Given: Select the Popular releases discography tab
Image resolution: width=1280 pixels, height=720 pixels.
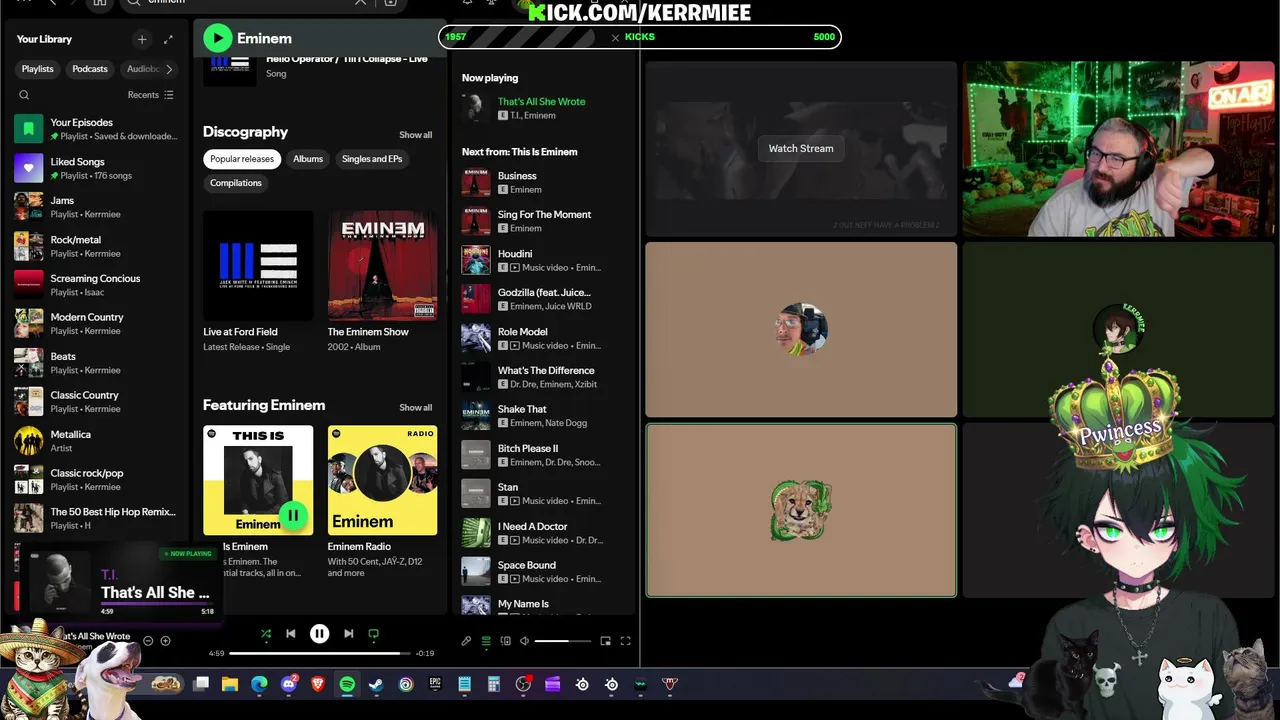Looking at the screenshot, I should (242, 159).
